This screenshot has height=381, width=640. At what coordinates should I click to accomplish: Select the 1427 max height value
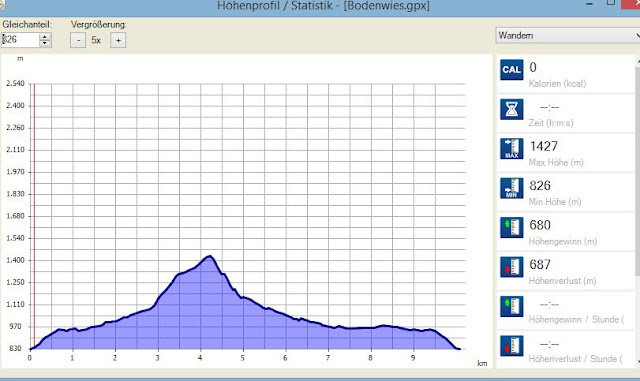click(543, 146)
